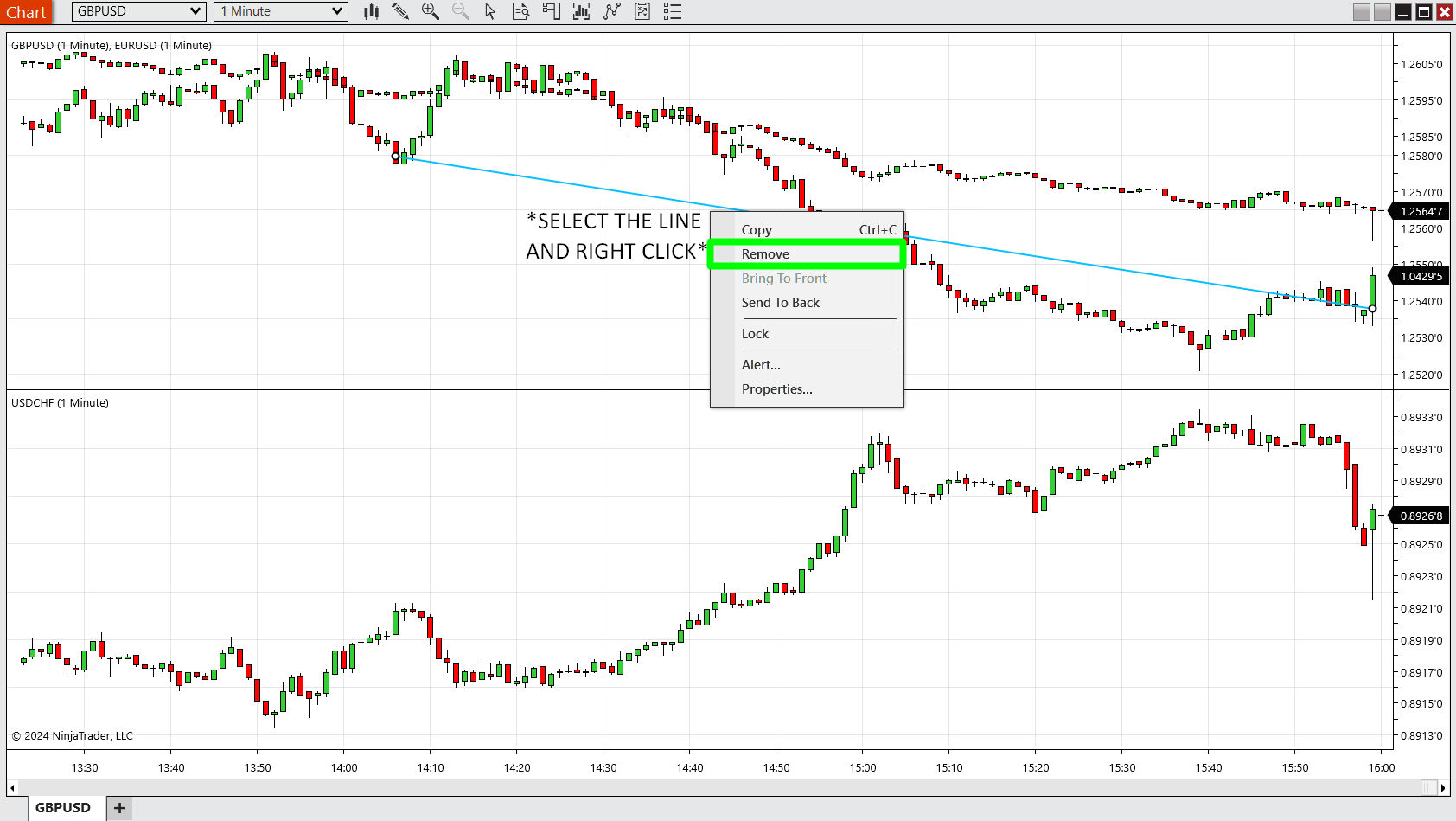Open the Chart Trader icon
Viewport: 1456px width, 821px height.
click(551, 11)
